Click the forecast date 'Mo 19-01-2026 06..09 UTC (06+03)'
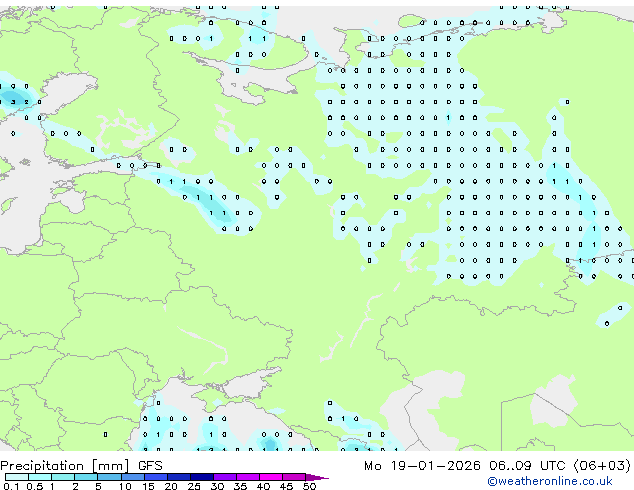This screenshot has width=634, height=490. (x=497, y=466)
